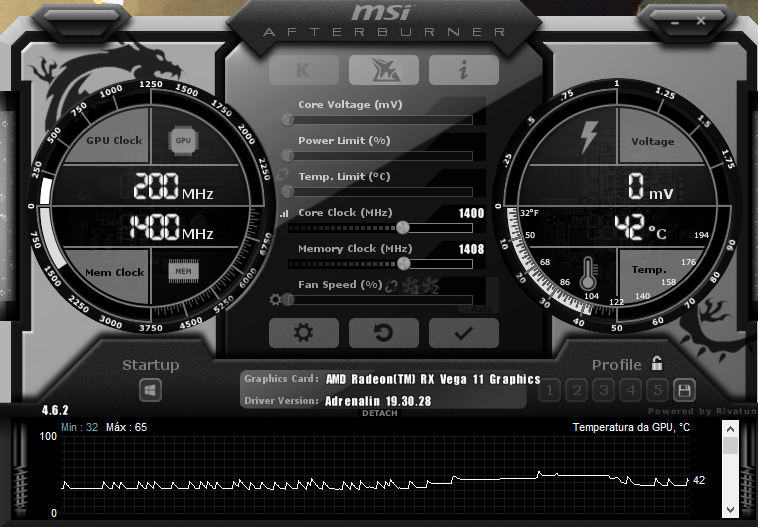Open settings with the gear button

coord(304,333)
